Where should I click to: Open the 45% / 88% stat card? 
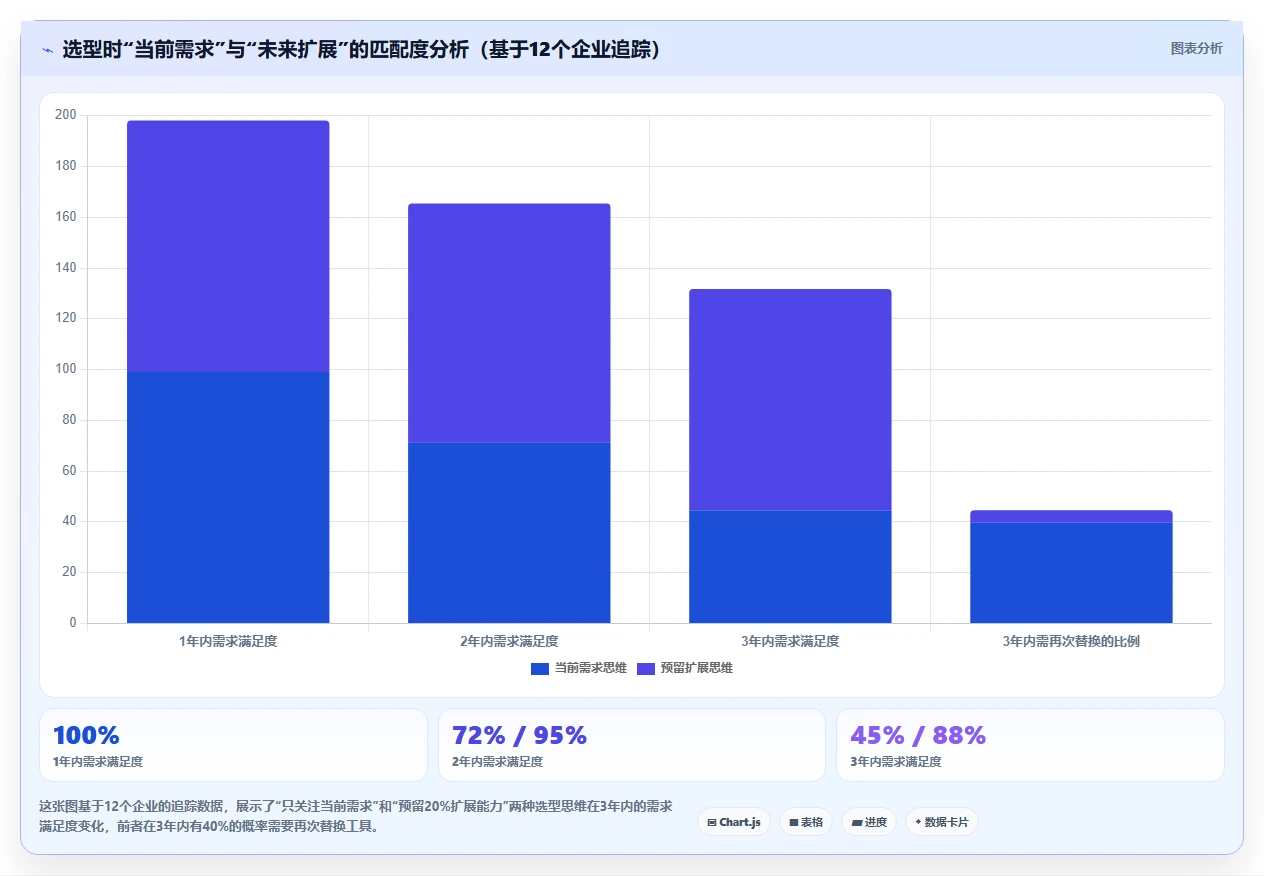(1030, 745)
